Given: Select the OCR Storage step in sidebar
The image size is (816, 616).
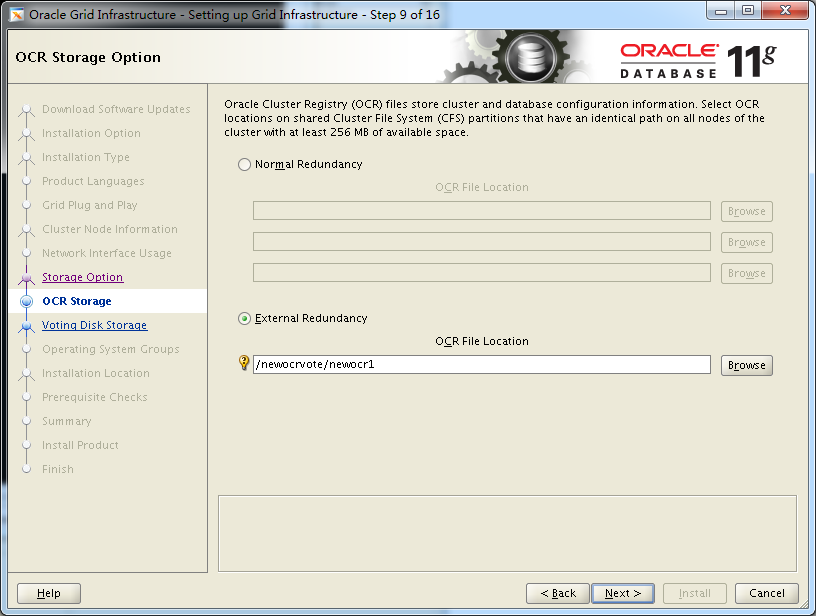Looking at the screenshot, I should (76, 301).
